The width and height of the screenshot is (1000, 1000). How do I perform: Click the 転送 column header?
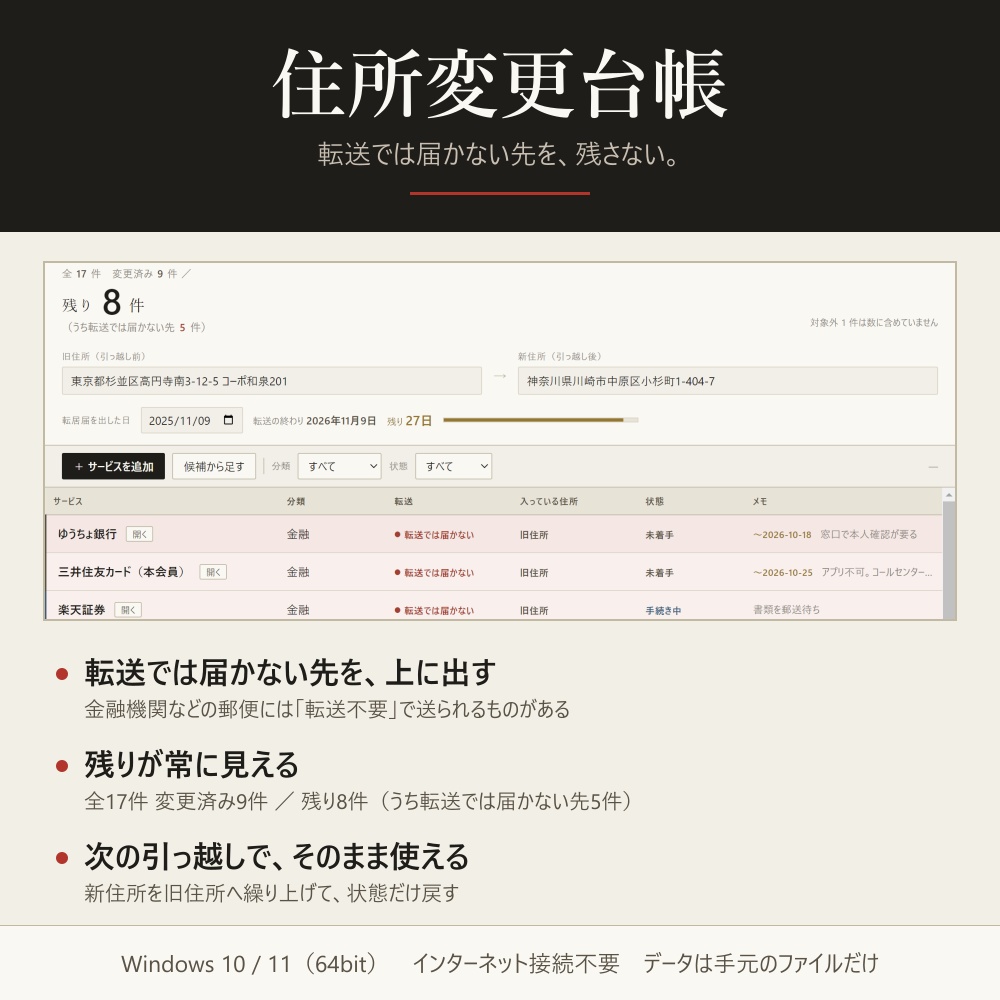point(404,501)
